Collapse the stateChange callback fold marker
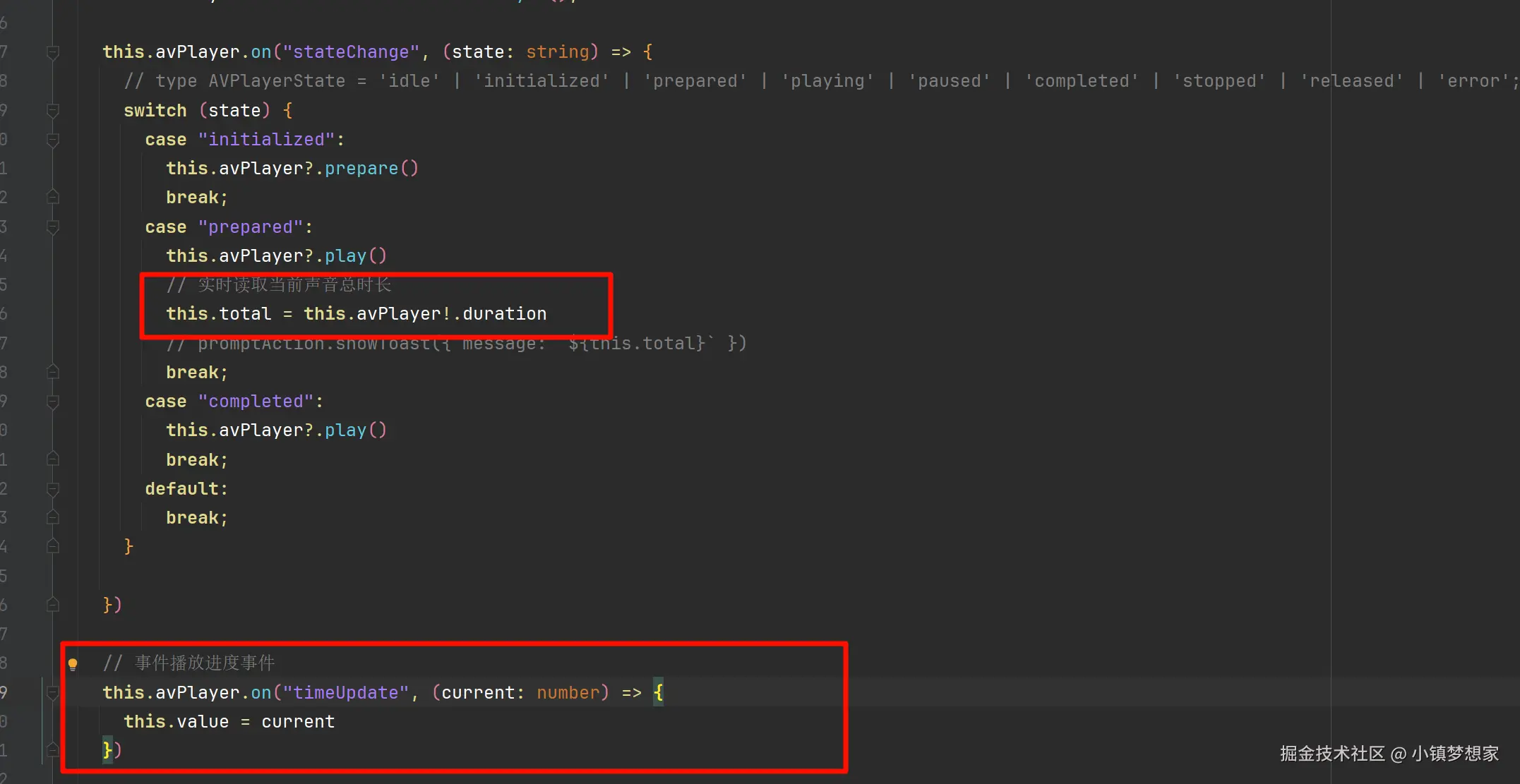The width and height of the screenshot is (1520, 784). (x=53, y=52)
